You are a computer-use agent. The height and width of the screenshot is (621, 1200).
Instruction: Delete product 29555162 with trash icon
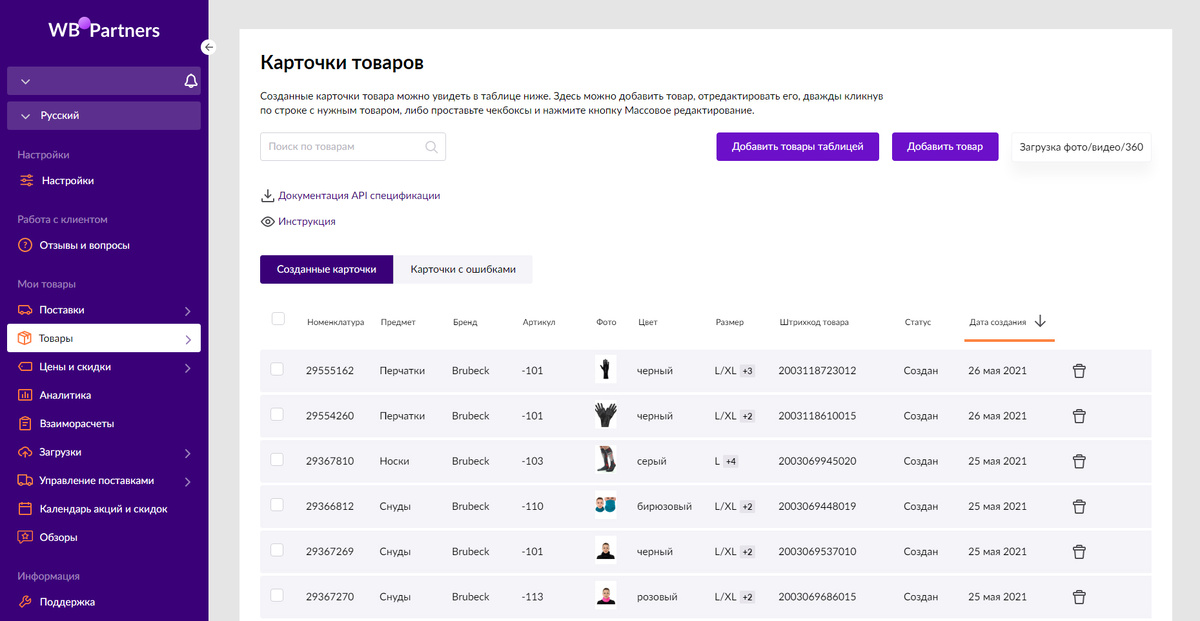click(1079, 371)
